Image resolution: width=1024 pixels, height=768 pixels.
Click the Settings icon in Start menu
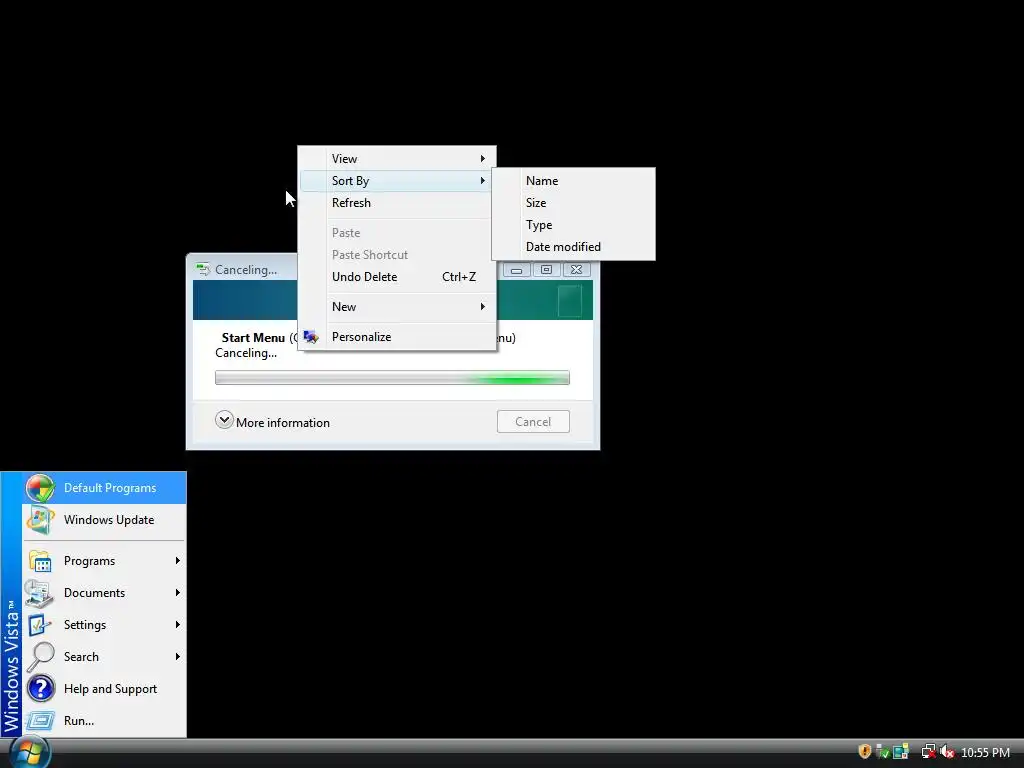tap(39, 625)
